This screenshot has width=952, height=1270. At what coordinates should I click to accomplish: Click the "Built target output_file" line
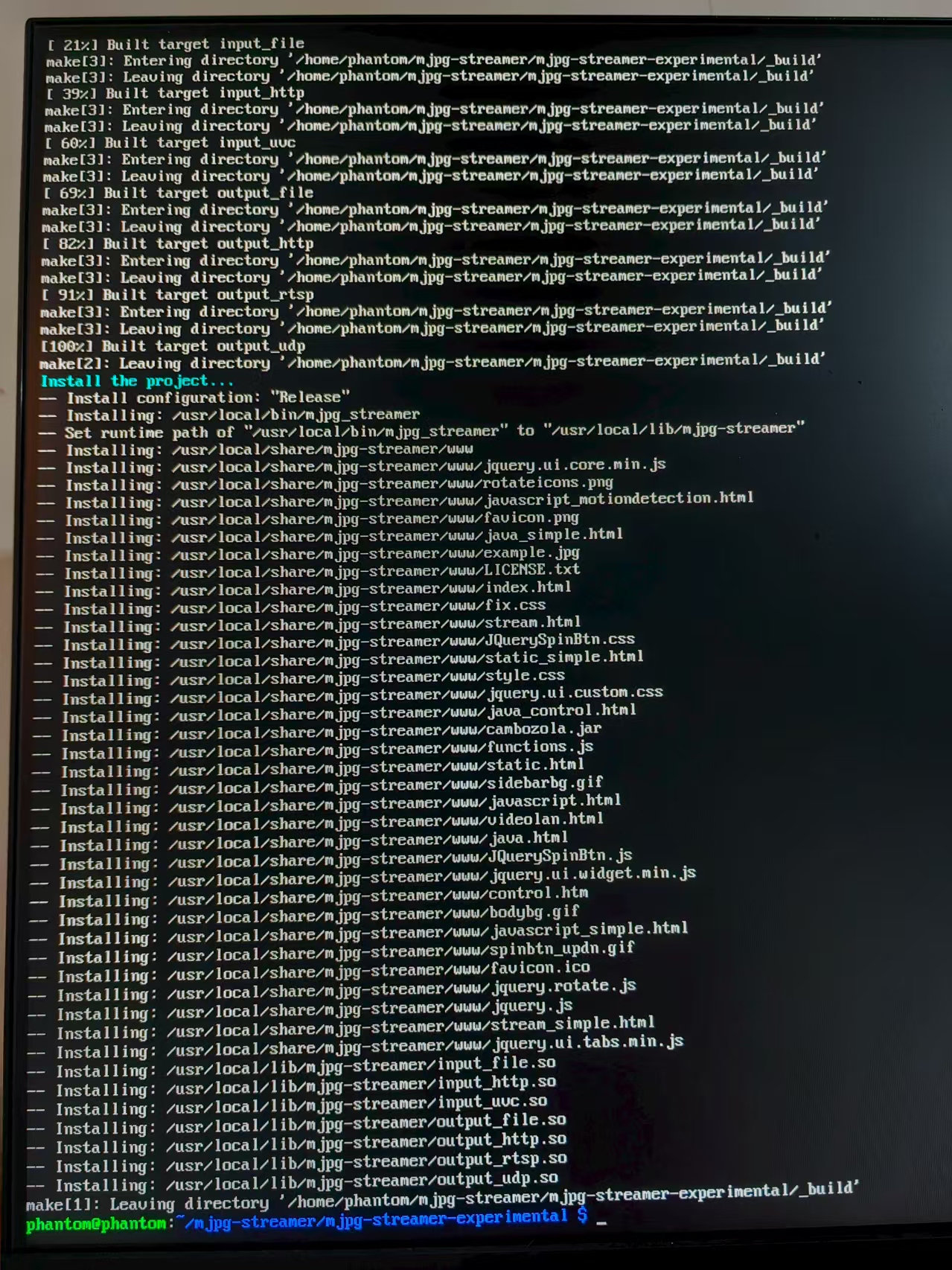[x=179, y=193]
